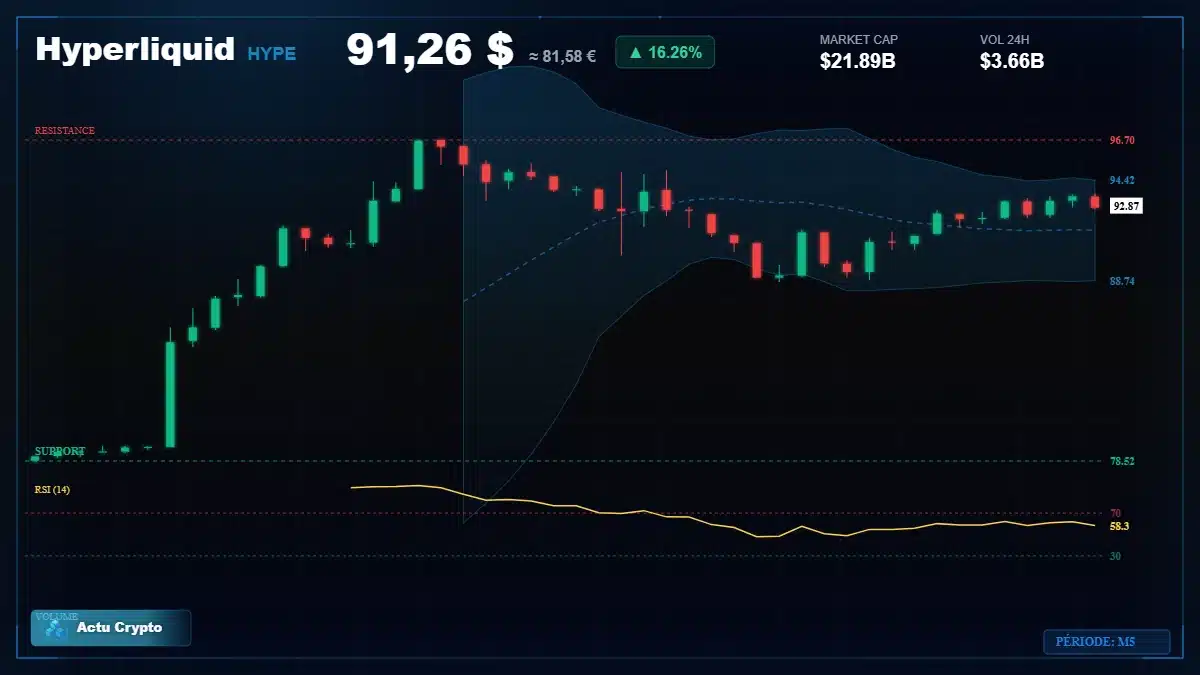Click the 16.26% change badge

coord(665,52)
